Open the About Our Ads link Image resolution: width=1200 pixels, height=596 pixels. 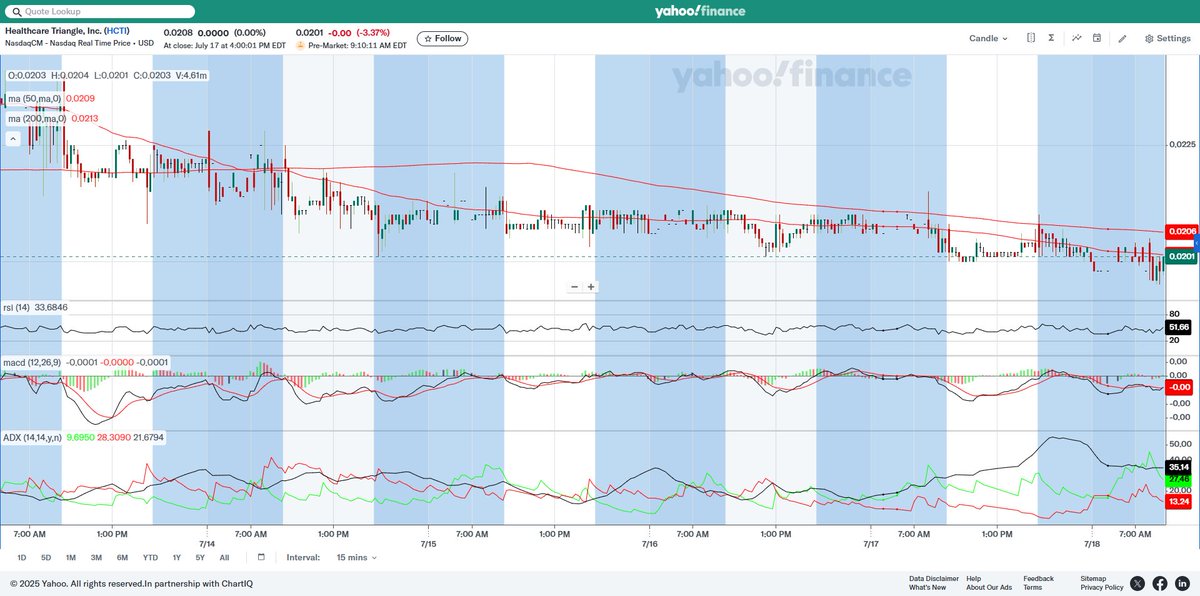pyautogui.click(x=989, y=587)
